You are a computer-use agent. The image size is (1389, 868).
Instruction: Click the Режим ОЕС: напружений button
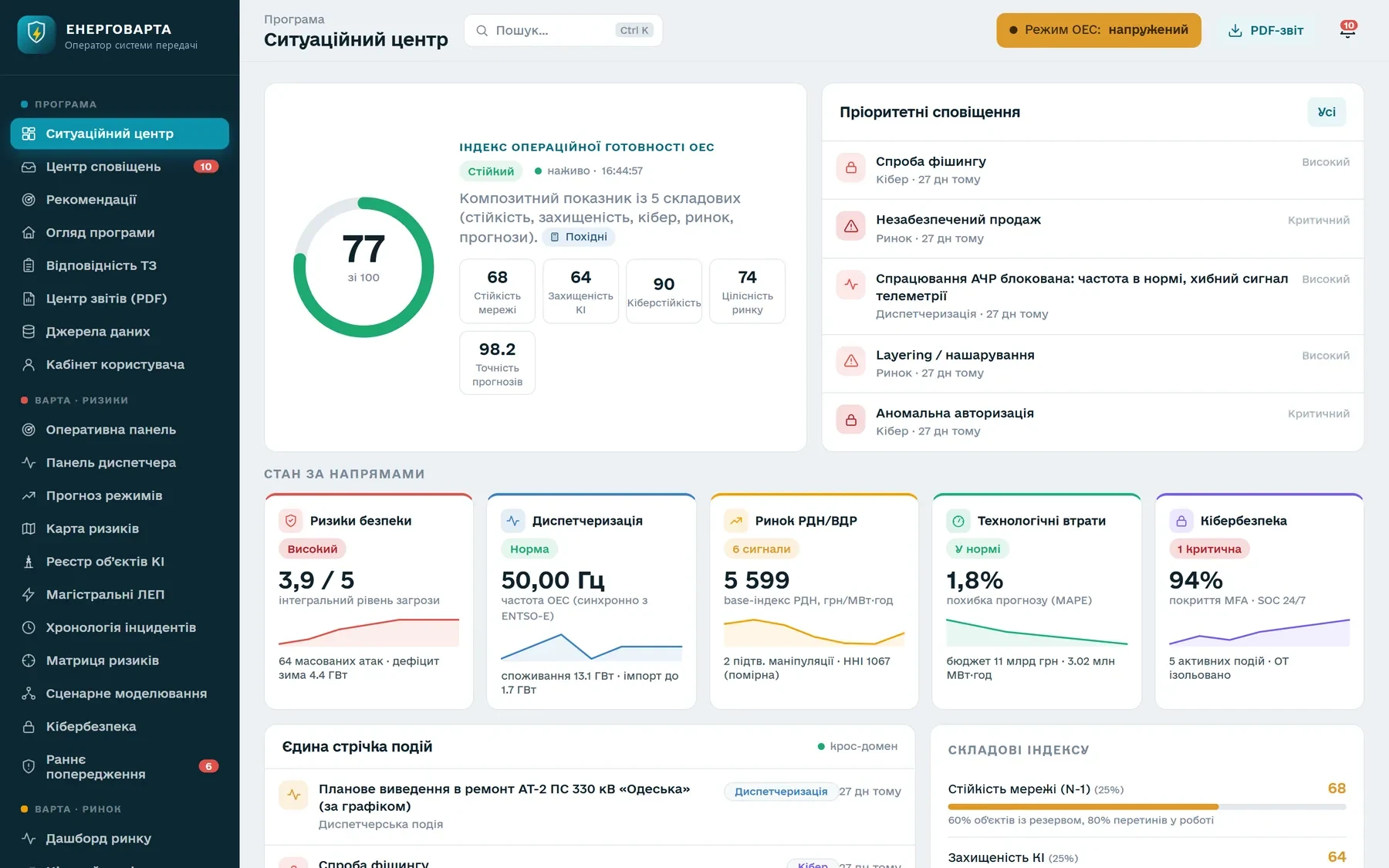(1099, 30)
